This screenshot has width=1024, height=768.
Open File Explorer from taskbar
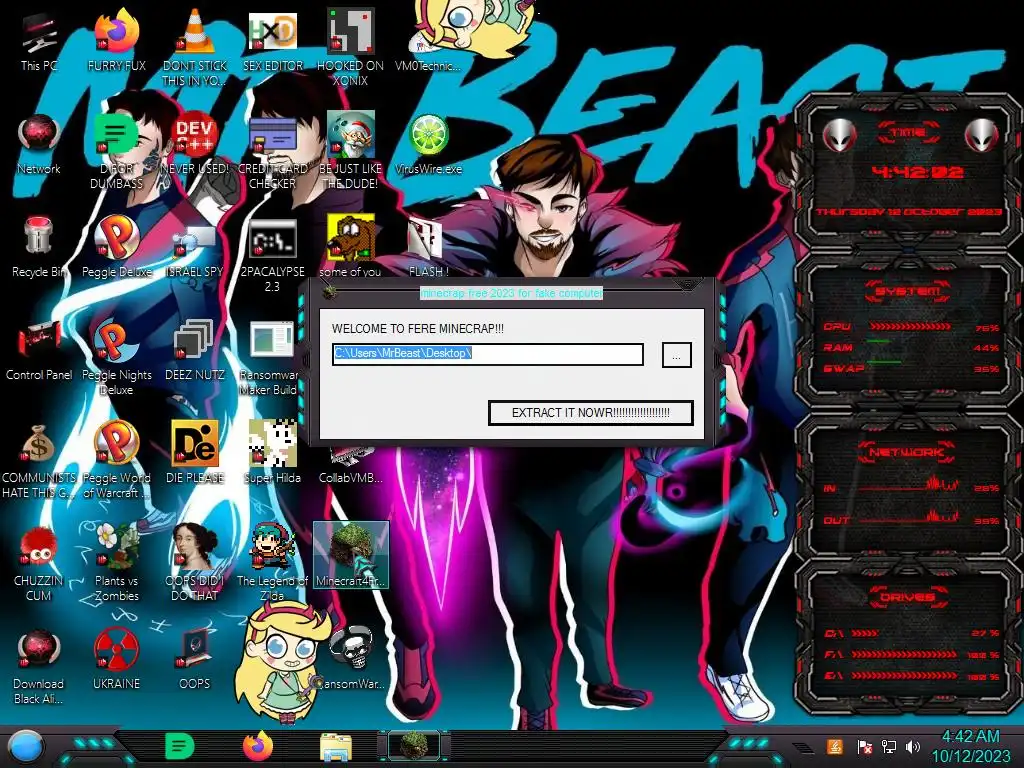(x=336, y=747)
